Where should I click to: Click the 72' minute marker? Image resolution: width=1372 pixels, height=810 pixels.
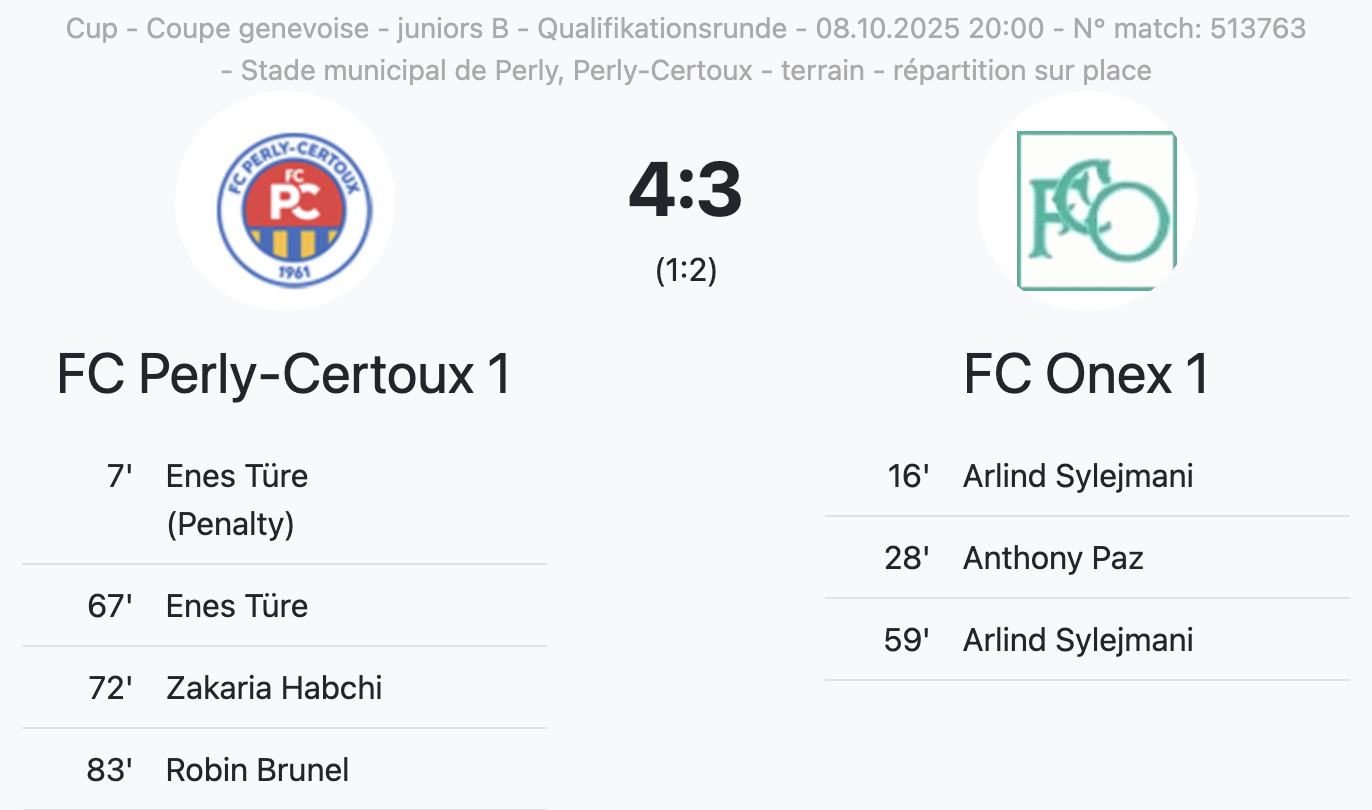[110, 688]
